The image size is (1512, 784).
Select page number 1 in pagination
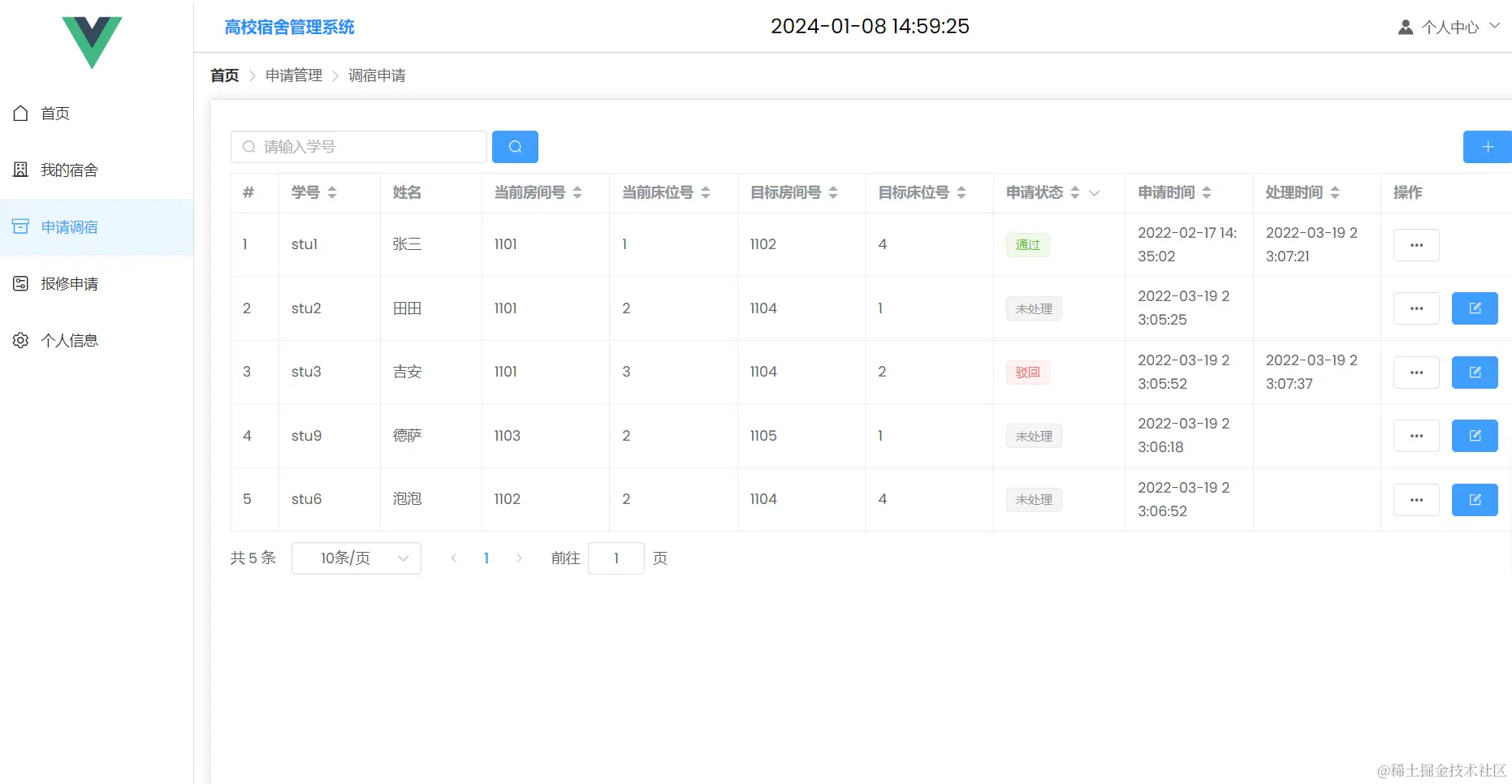[486, 558]
